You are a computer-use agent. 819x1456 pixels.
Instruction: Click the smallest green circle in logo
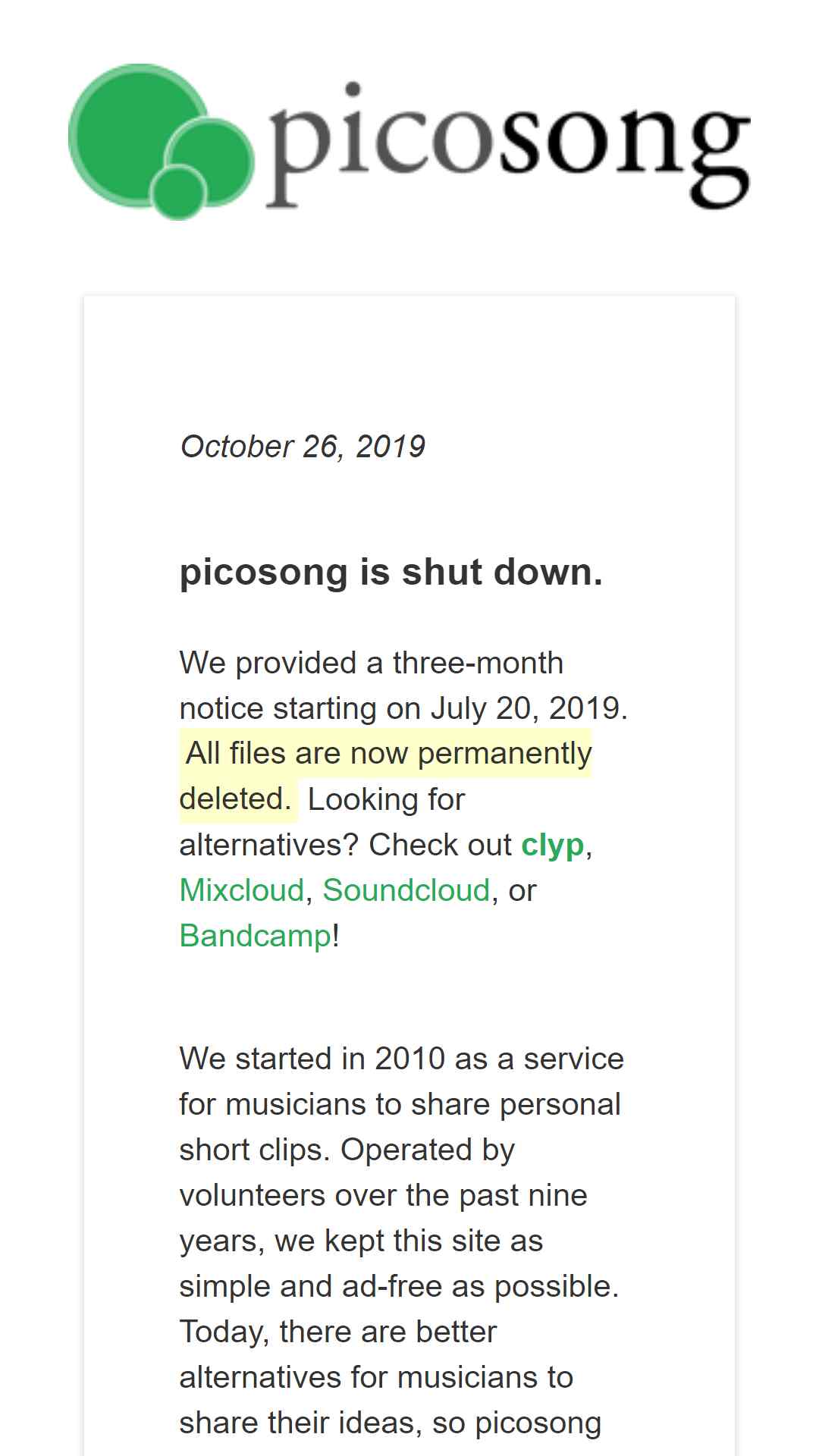click(179, 193)
